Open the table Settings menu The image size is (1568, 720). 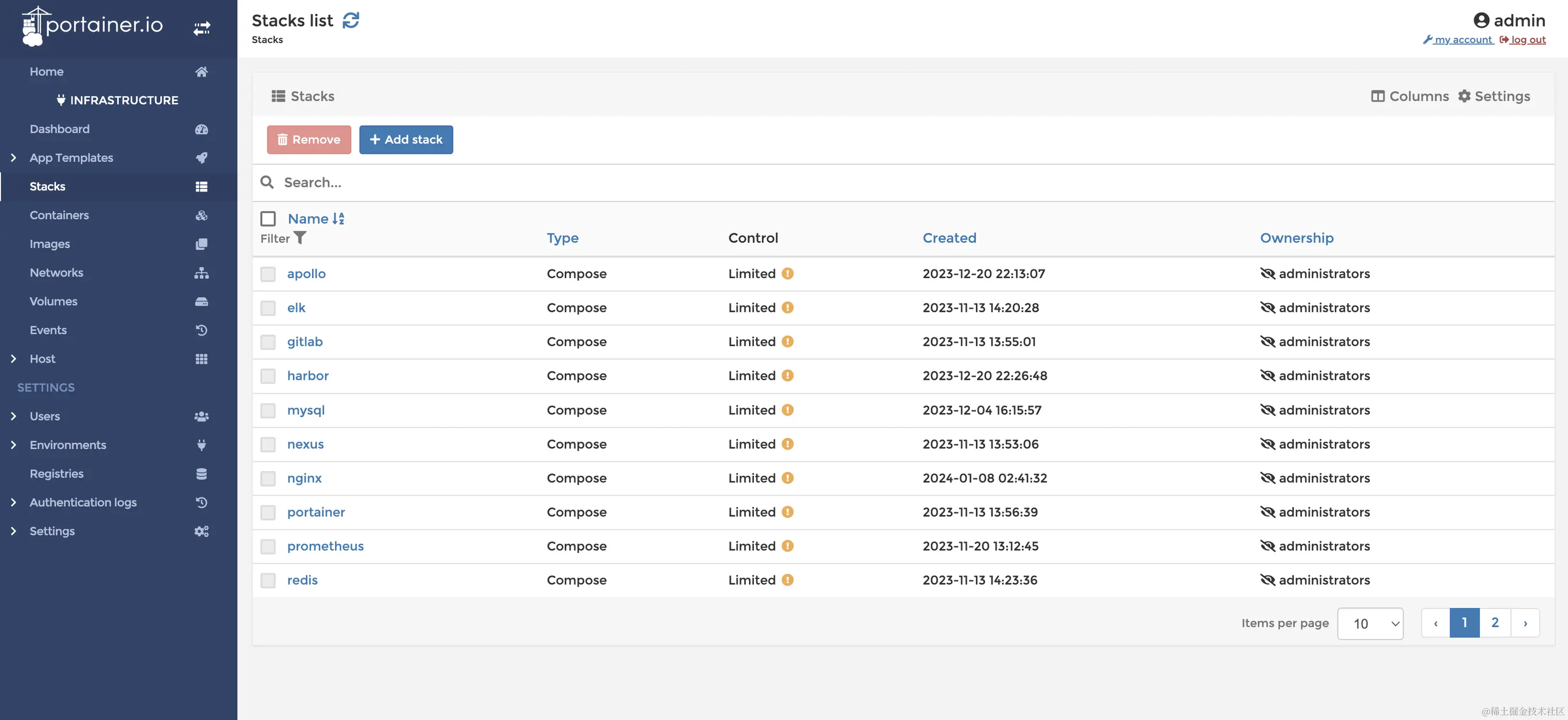(1494, 96)
